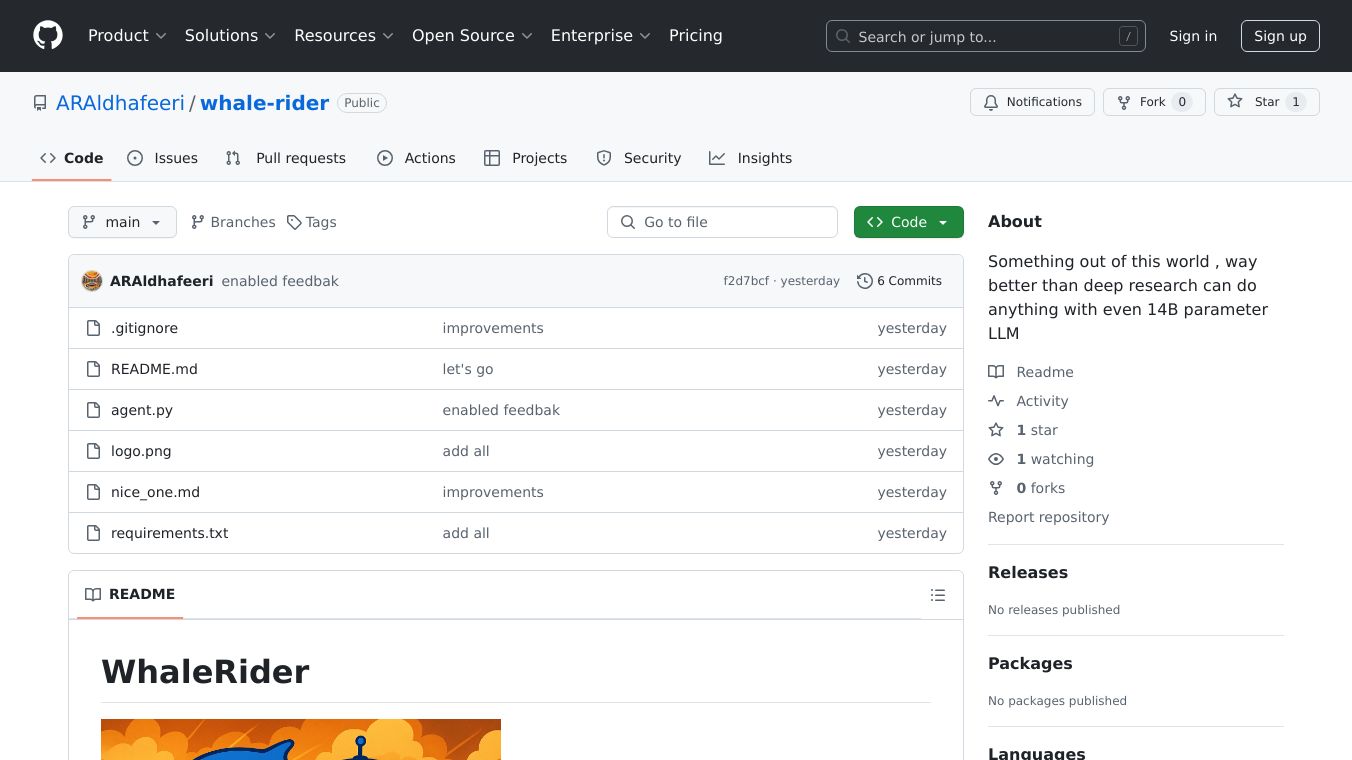Click the Sign up button
Image resolution: width=1352 pixels, height=760 pixels.
[x=1280, y=36]
